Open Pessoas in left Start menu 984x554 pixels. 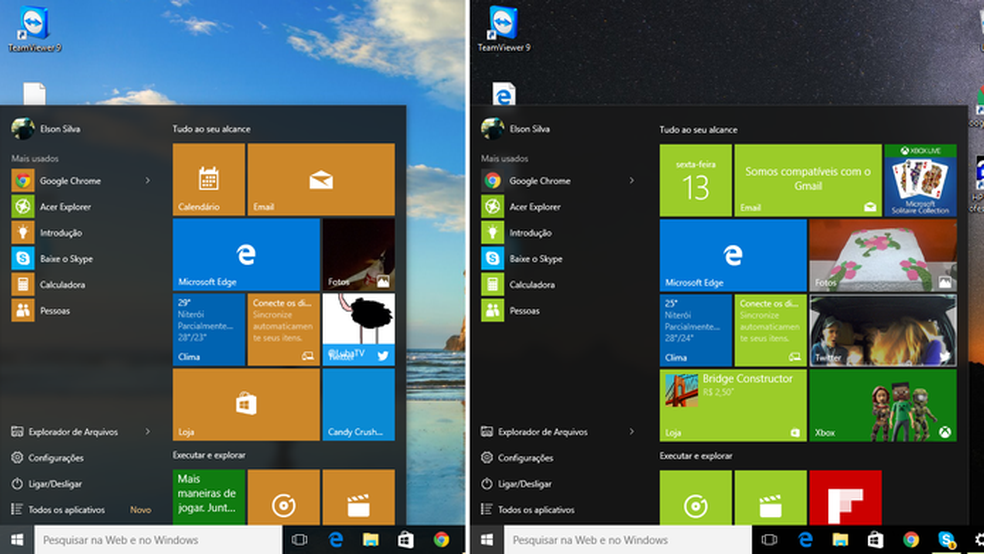(x=41, y=311)
